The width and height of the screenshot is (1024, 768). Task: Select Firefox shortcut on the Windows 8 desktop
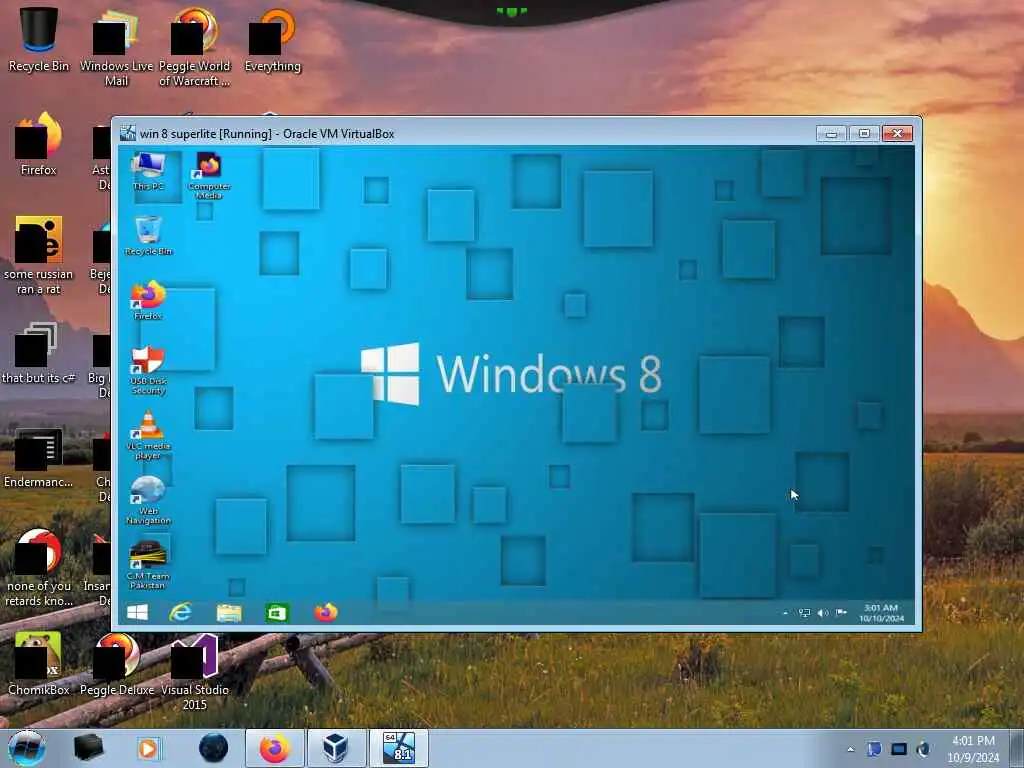[148, 300]
